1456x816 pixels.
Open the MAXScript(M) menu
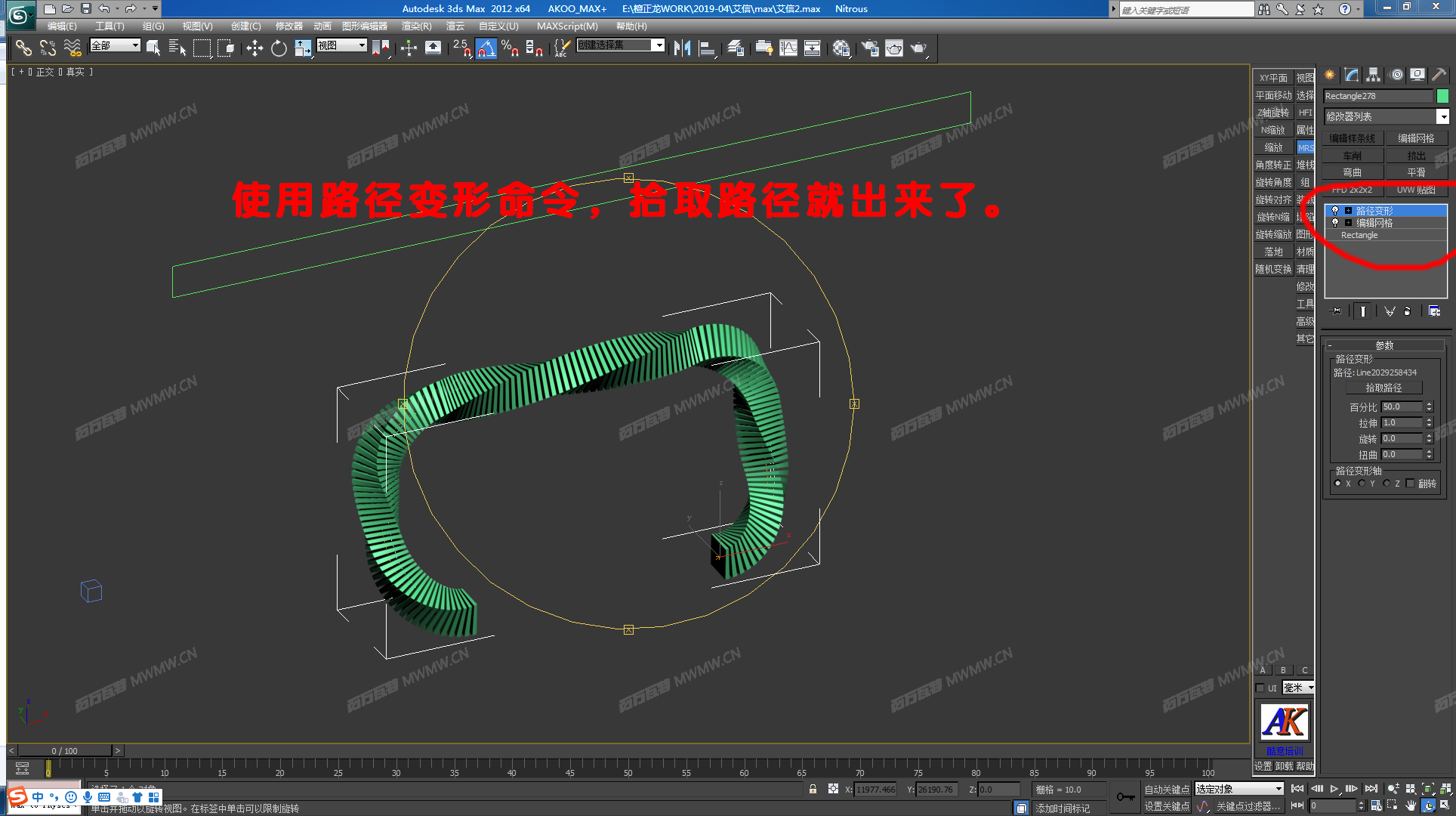click(567, 26)
